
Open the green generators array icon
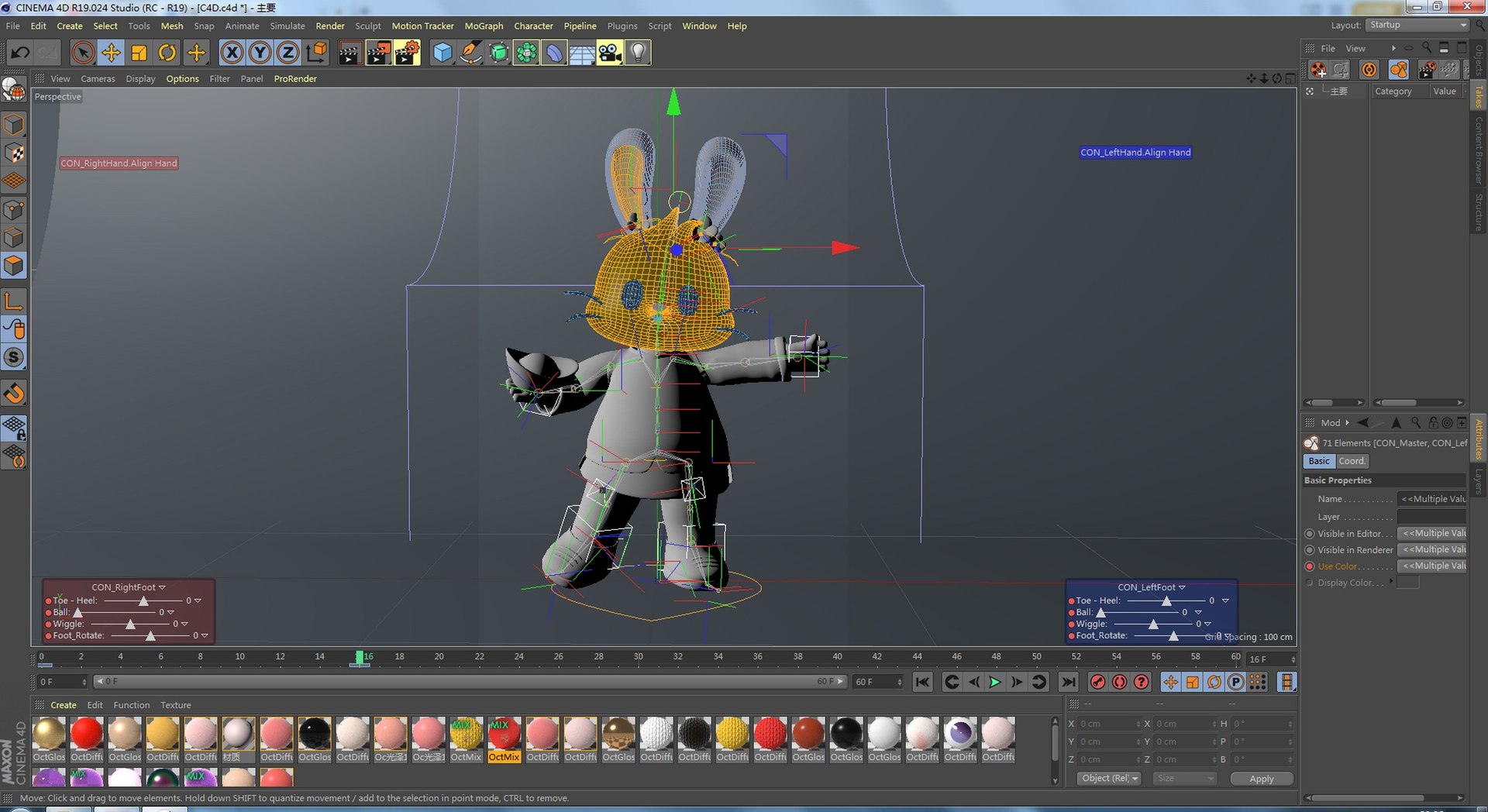click(x=526, y=53)
